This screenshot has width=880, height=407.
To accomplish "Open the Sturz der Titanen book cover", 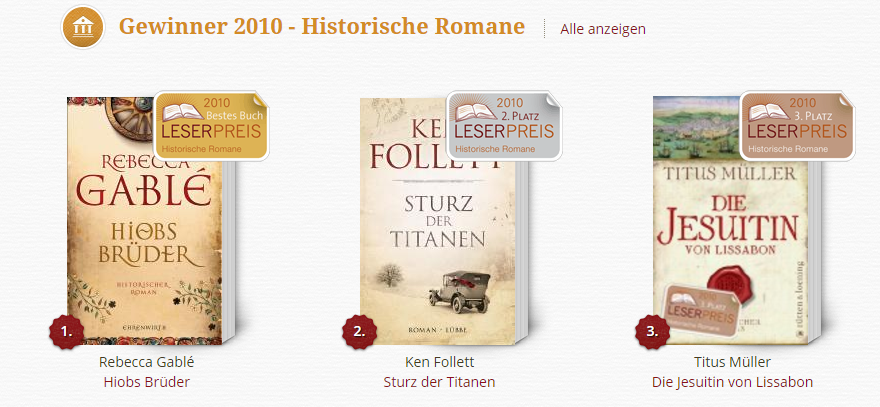I will coord(438,222).
